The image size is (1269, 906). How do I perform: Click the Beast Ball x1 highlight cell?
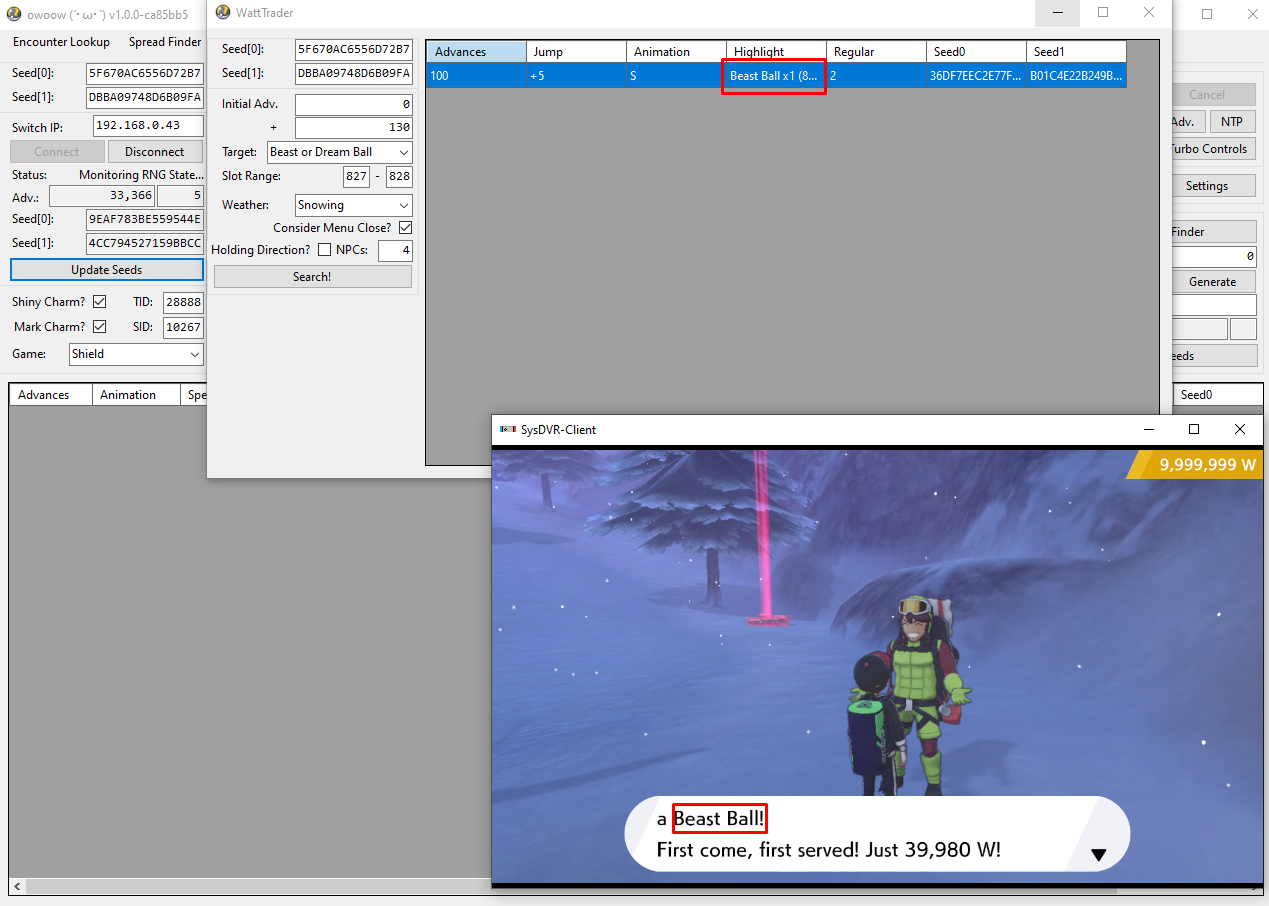(x=774, y=76)
